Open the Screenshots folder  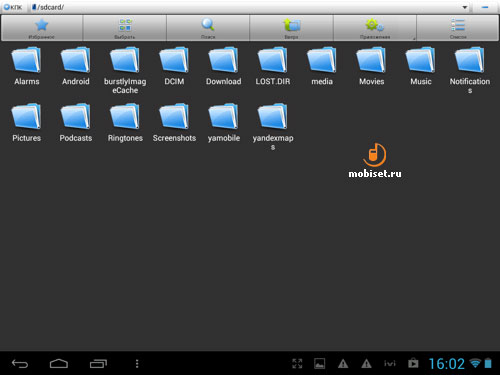pos(174,123)
